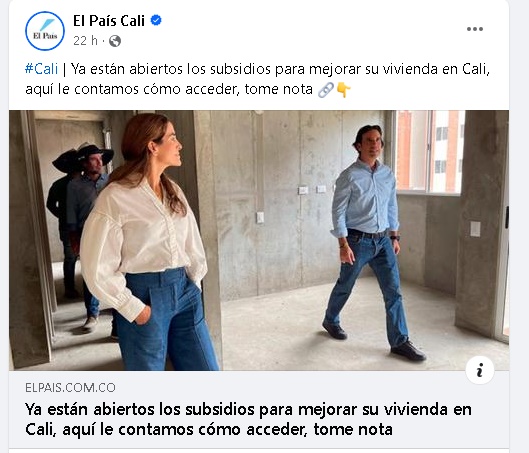The height and width of the screenshot is (453, 529).
Task: Click the caption text 'aquí le contamos cómo acceder'
Action: click(x=132, y=89)
